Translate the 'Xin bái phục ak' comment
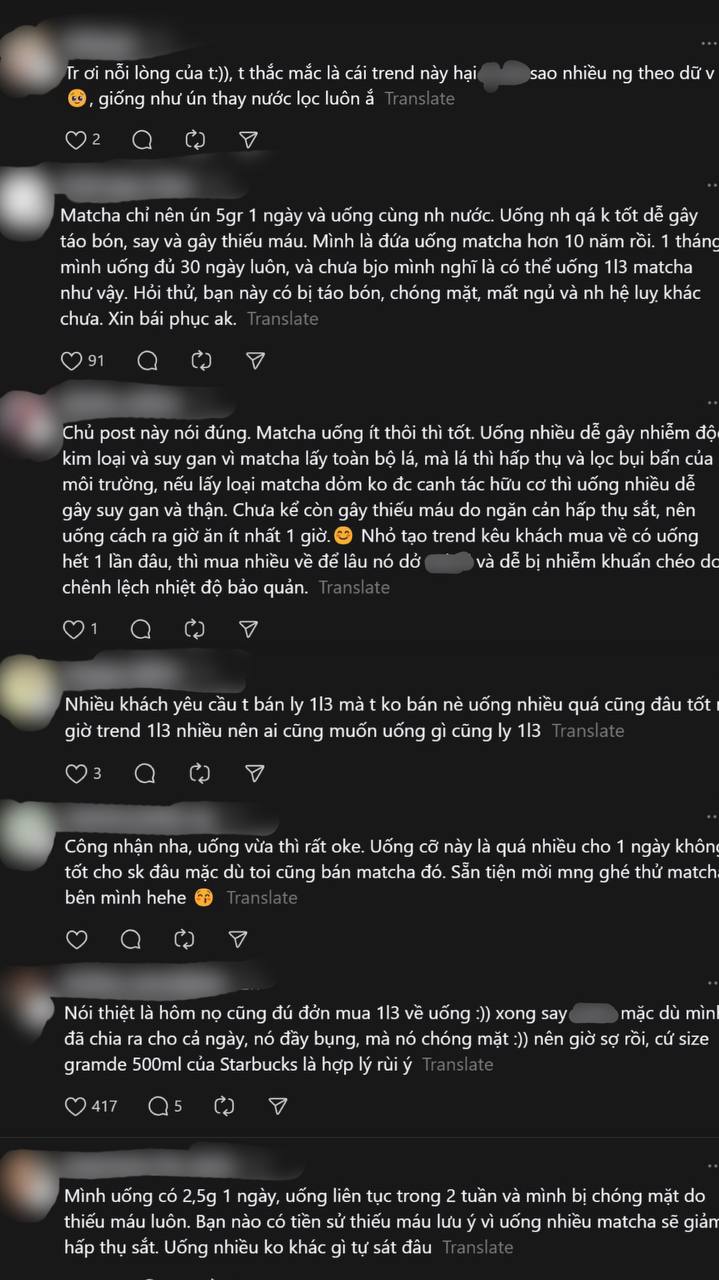Image resolution: width=719 pixels, height=1280 pixels. [x=282, y=318]
